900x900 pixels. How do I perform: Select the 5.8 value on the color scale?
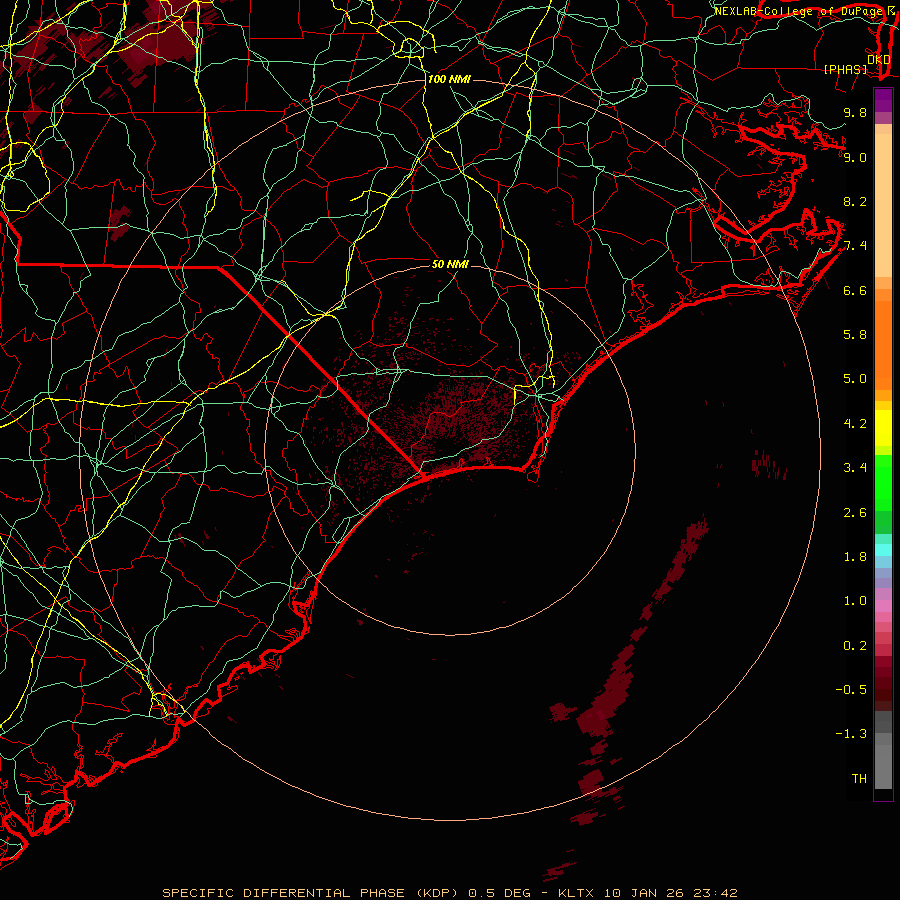855,335
